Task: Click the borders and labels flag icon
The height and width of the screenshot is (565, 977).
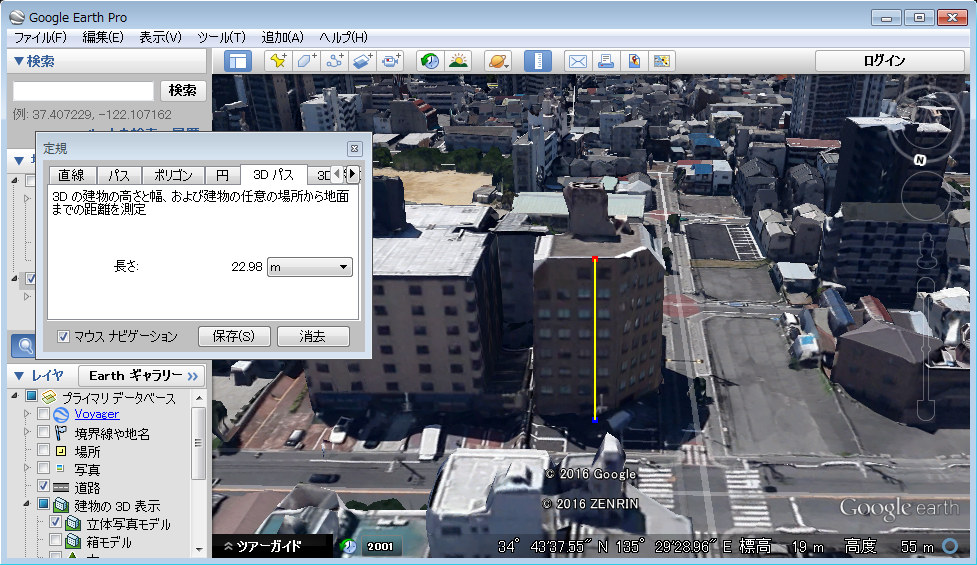Action: (61, 433)
